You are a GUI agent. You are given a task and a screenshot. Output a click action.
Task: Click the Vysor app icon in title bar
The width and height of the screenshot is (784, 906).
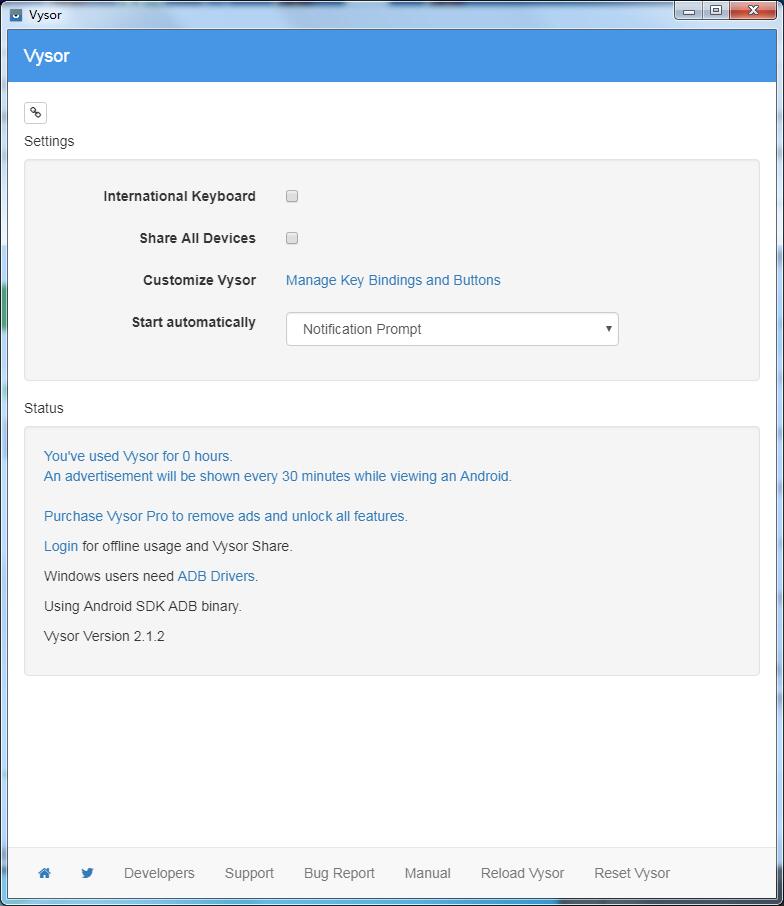tap(15, 15)
